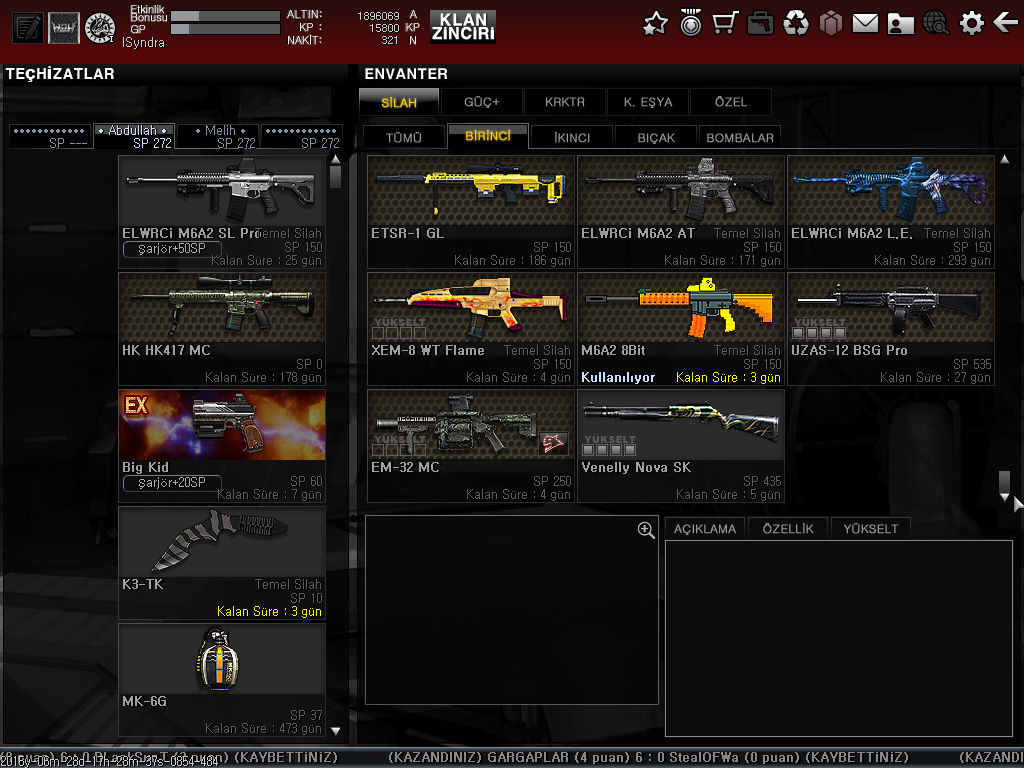This screenshot has width=1024, height=768.
Task: Click the GP progress bar
Action: tap(225, 29)
